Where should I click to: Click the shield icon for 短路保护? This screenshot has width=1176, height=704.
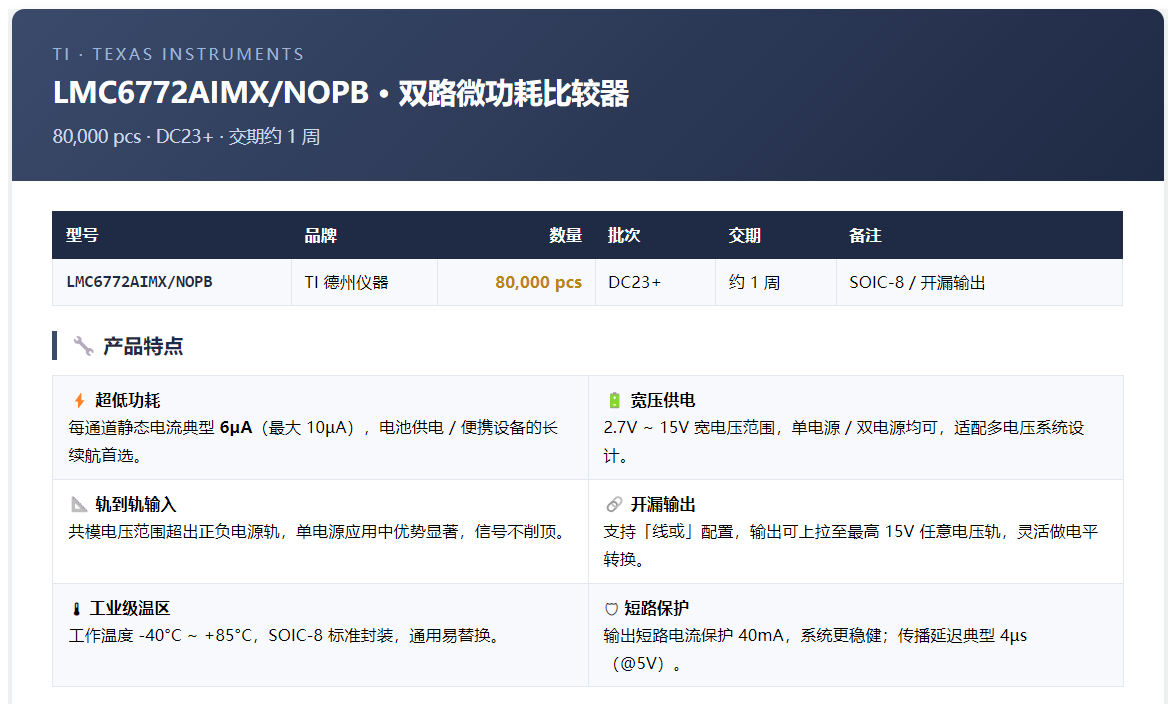(x=611, y=609)
